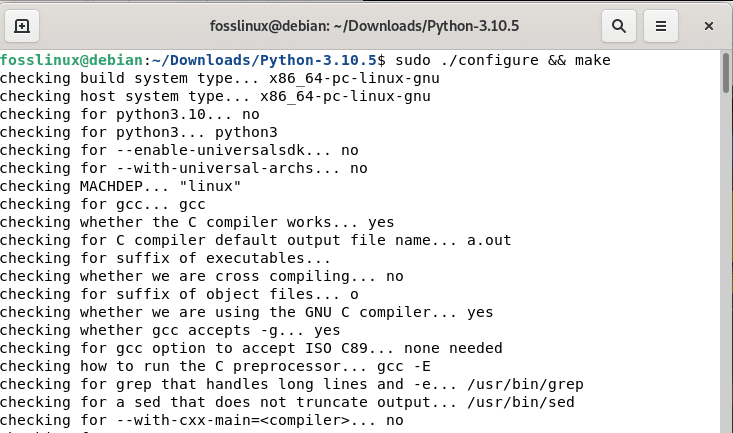The height and width of the screenshot is (433, 733).
Task: Open the hamburger menu
Action: tap(661, 26)
